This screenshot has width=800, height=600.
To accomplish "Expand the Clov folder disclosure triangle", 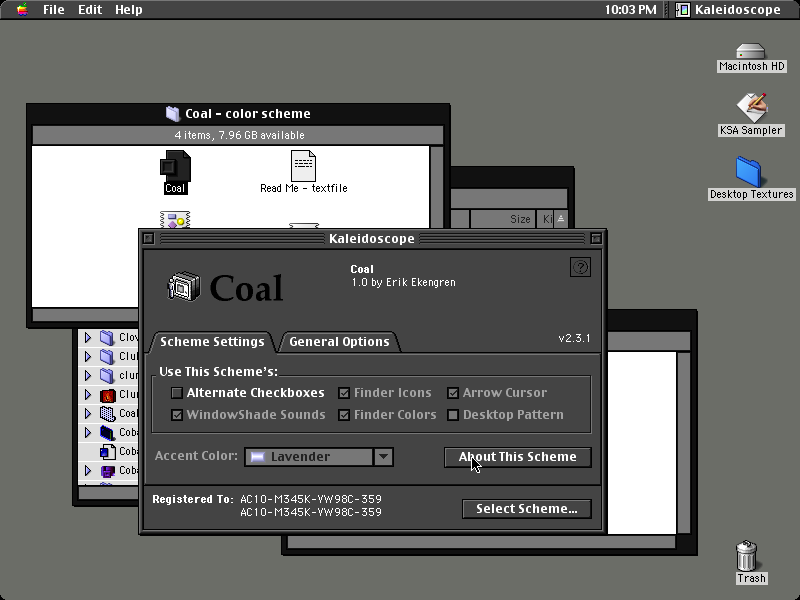I will (x=88, y=337).
